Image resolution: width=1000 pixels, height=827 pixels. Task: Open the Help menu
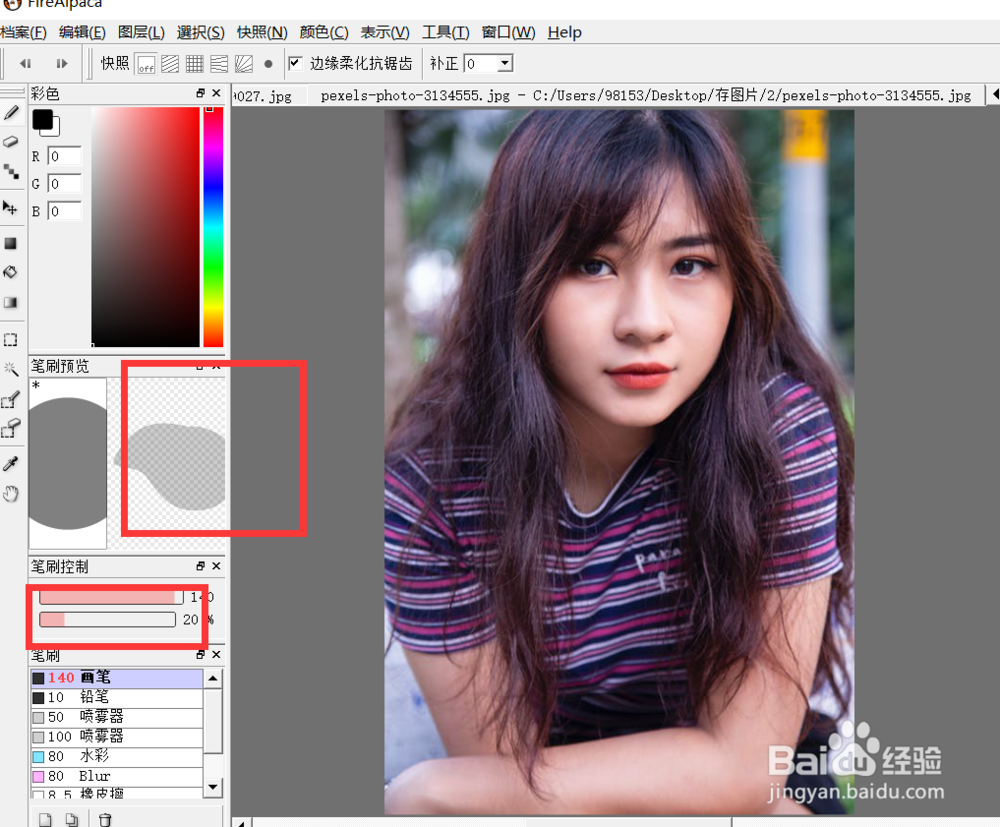(564, 33)
